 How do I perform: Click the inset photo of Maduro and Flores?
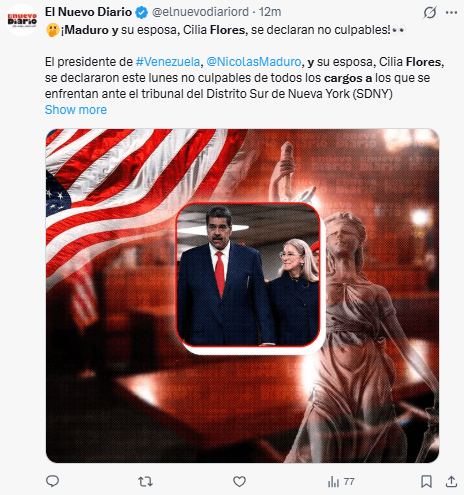point(248,275)
